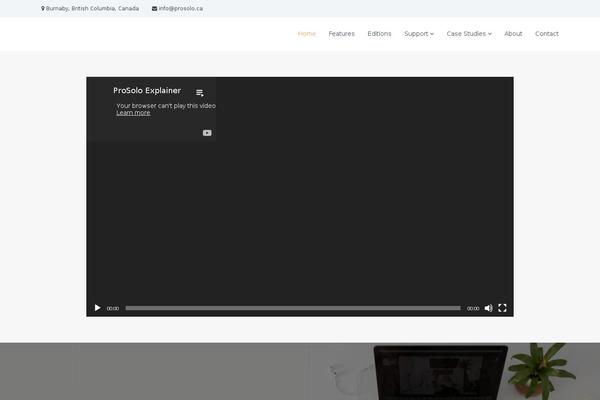600x400 pixels.
Task: Click the envelope icon beside the email address
Action: [154, 8]
